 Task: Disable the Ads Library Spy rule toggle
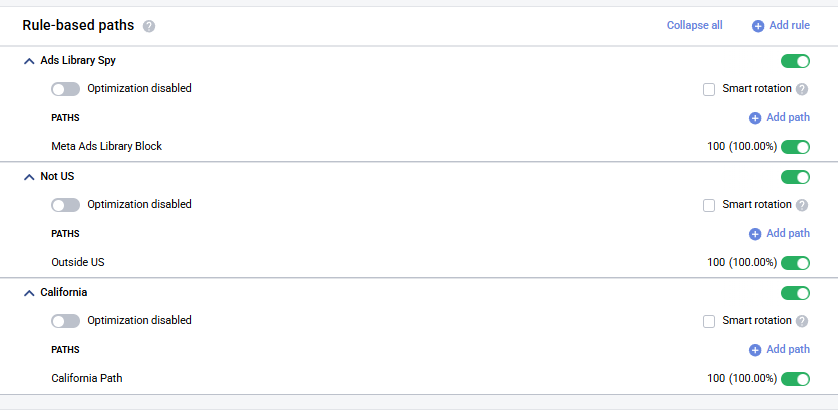coord(795,61)
